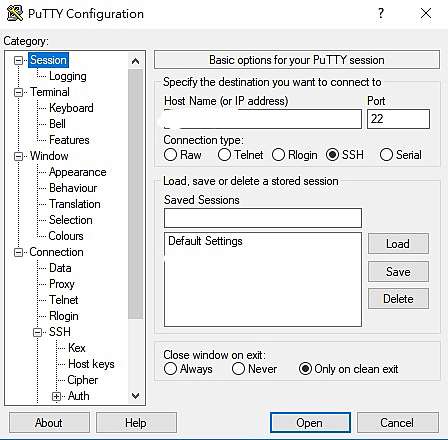The height and width of the screenshot is (440, 448).
Task: Choose Always for close window on exit
Action: [x=170, y=369]
